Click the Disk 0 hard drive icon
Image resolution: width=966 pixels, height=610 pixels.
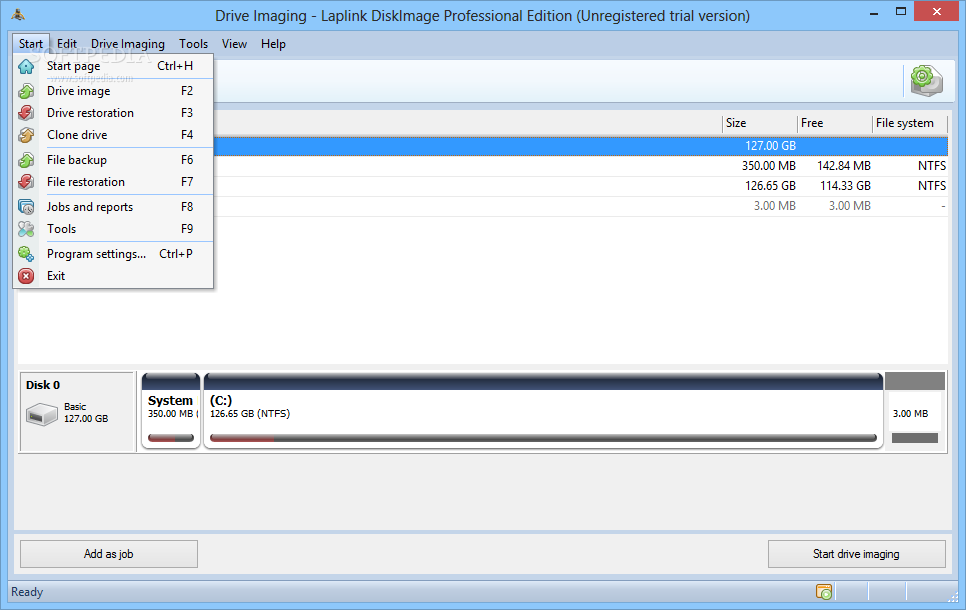pos(42,414)
